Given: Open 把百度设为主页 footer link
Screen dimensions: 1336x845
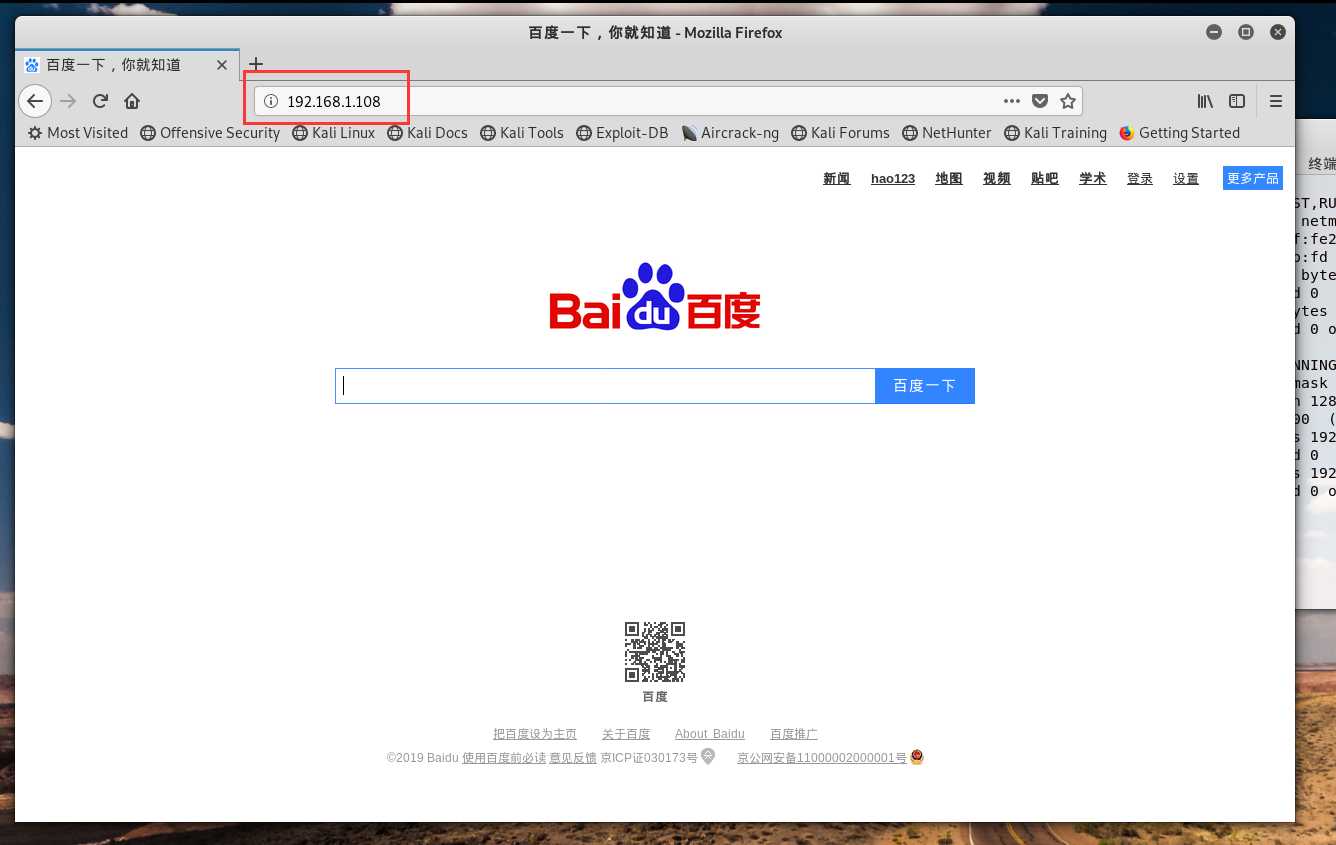Looking at the screenshot, I should [x=535, y=734].
